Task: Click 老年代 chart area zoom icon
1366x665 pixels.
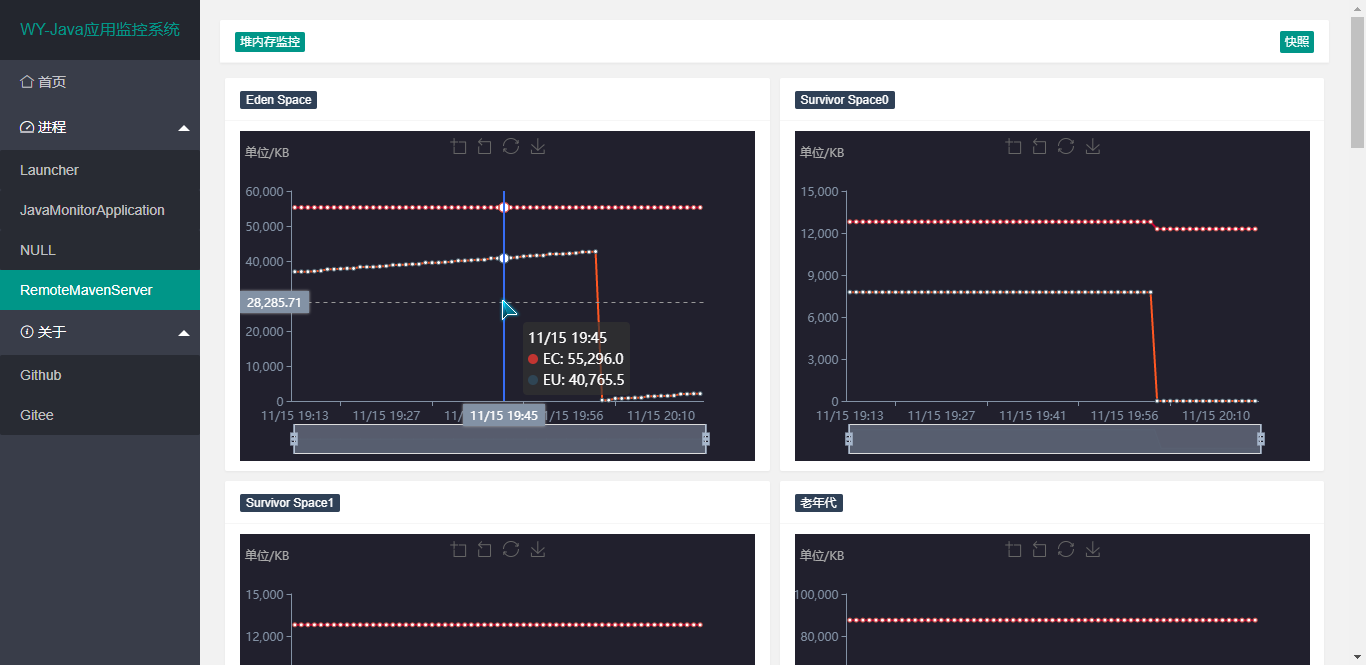Action: [1014, 550]
